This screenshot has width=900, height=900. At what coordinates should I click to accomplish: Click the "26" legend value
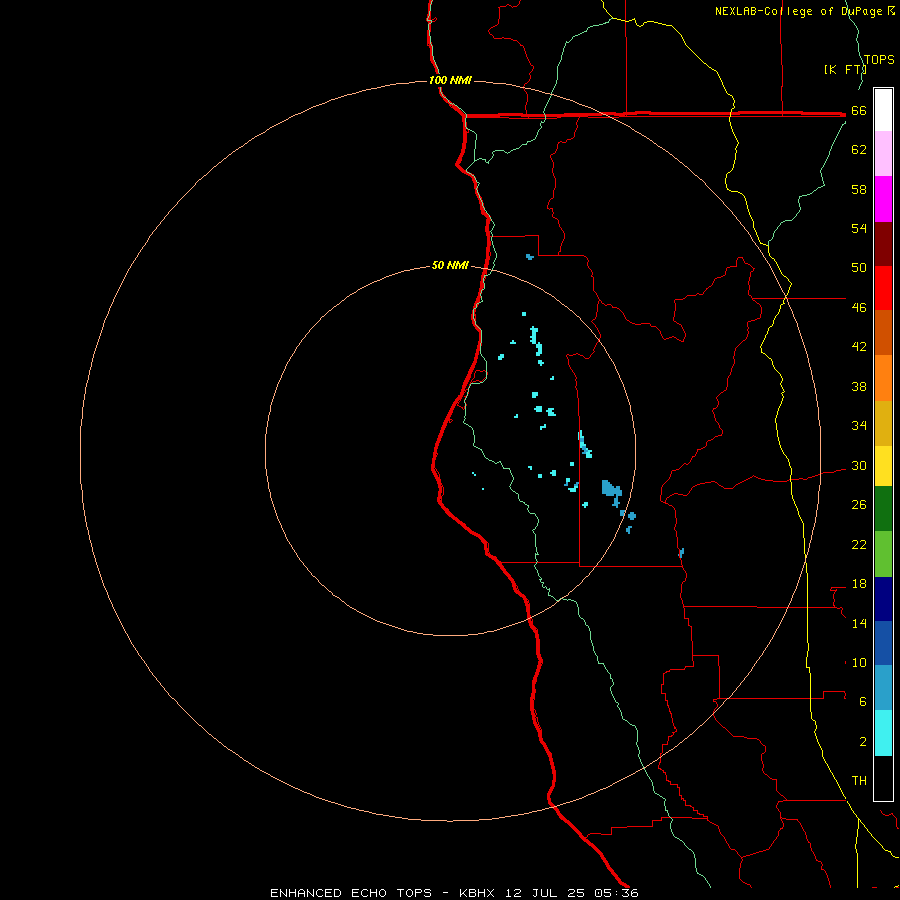point(859,505)
